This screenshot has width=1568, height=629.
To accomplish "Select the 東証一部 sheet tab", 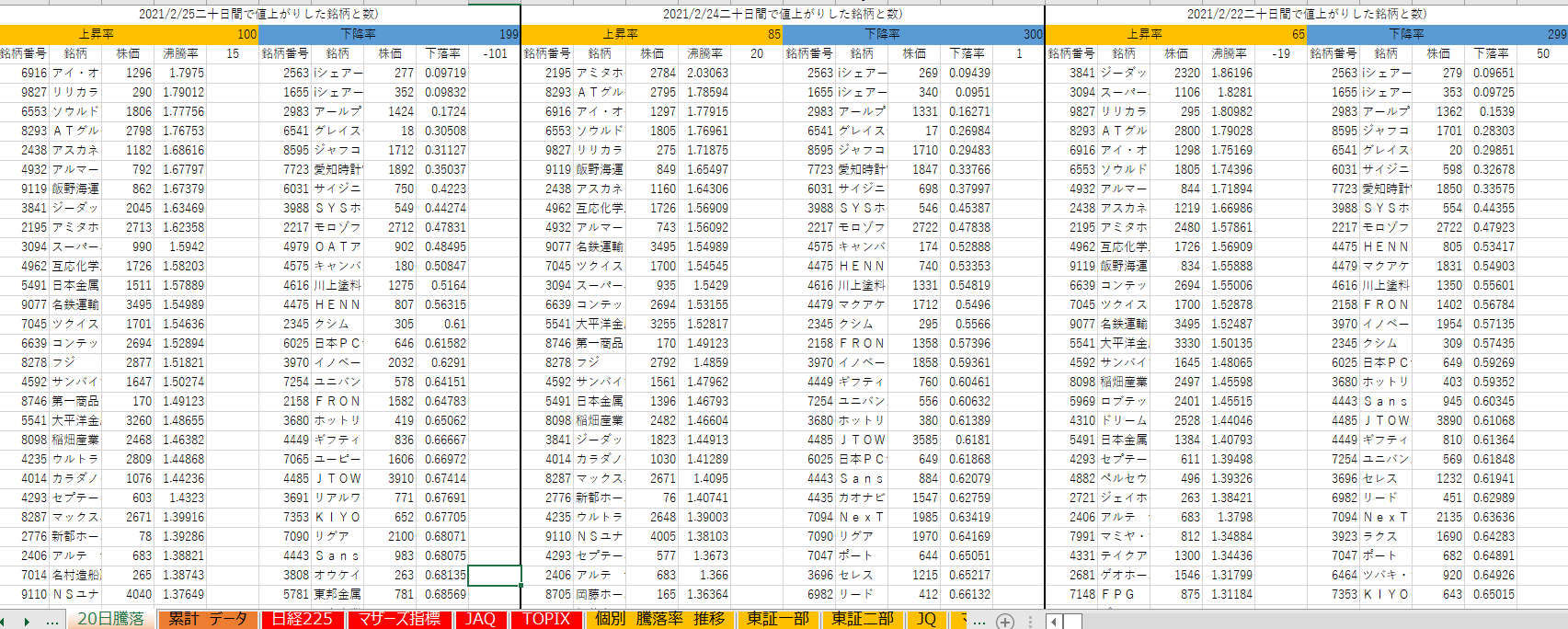I will (778, 619).
